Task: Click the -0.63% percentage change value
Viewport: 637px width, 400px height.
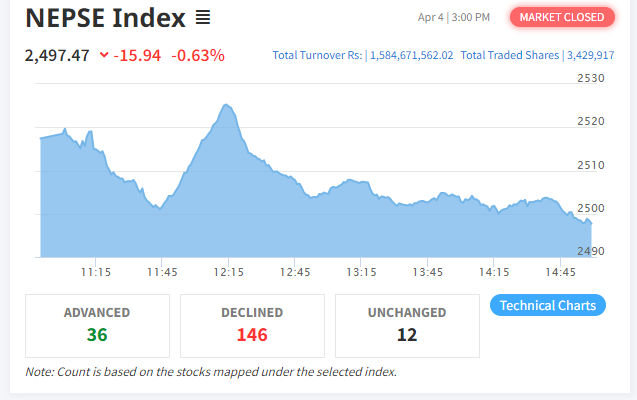Action: [198, 55]
